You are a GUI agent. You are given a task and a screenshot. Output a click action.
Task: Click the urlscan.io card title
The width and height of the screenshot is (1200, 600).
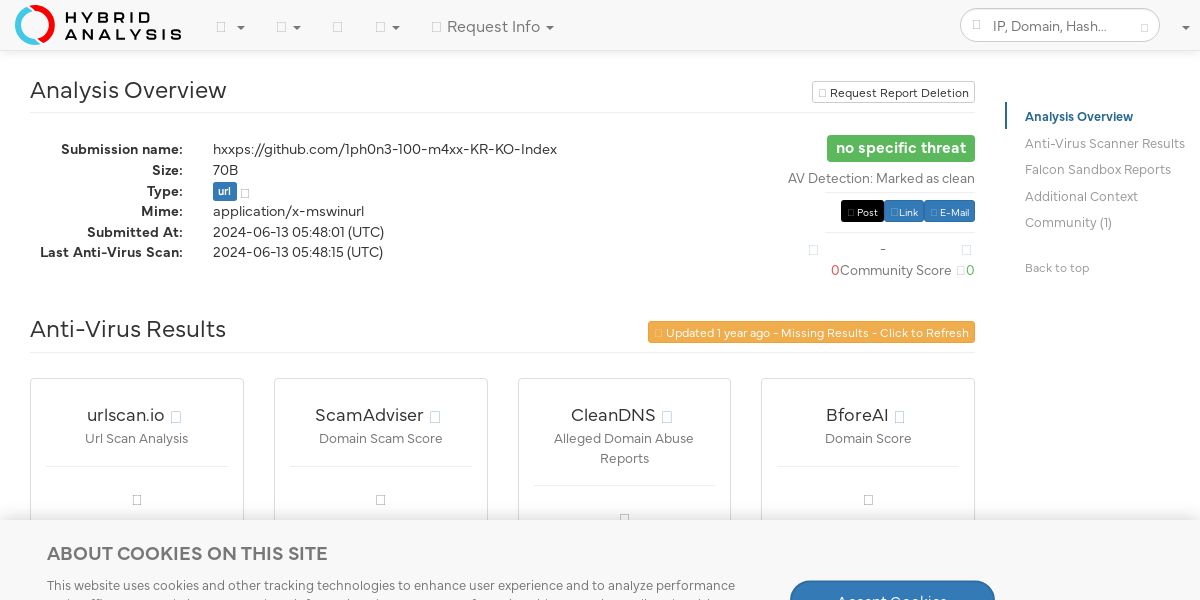pyautogui.click(x=126, y=415)
